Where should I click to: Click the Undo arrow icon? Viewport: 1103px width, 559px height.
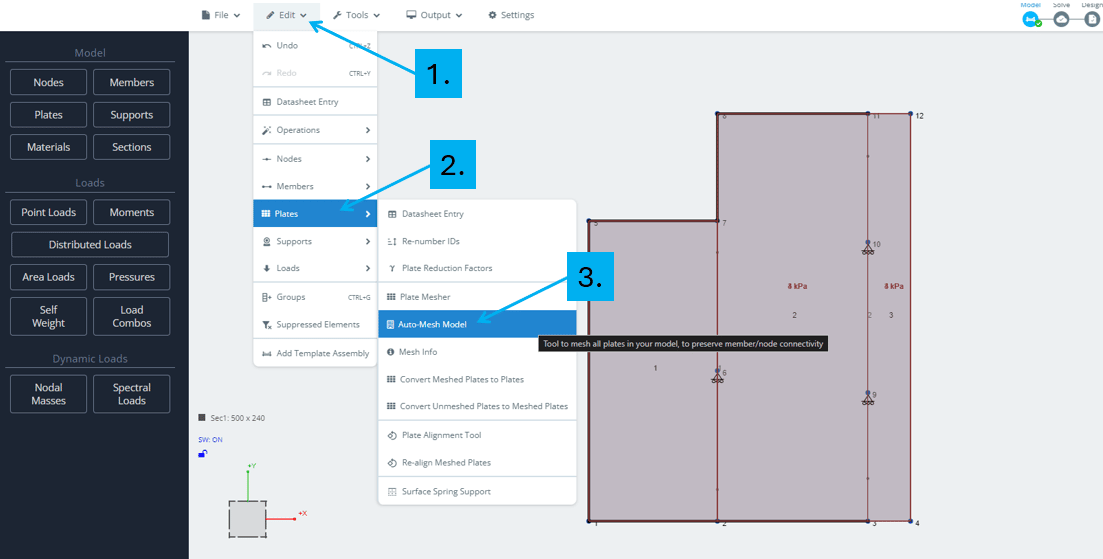tap(267, 46)
